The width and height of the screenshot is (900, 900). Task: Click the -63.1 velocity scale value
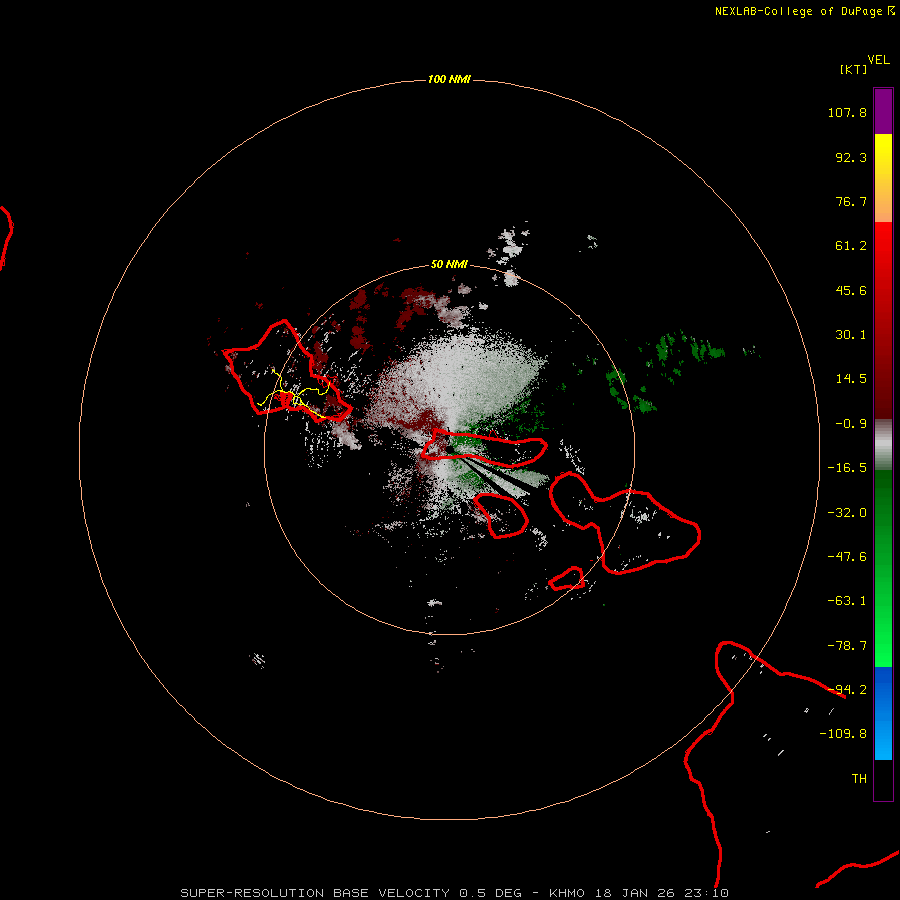(847, 601)
